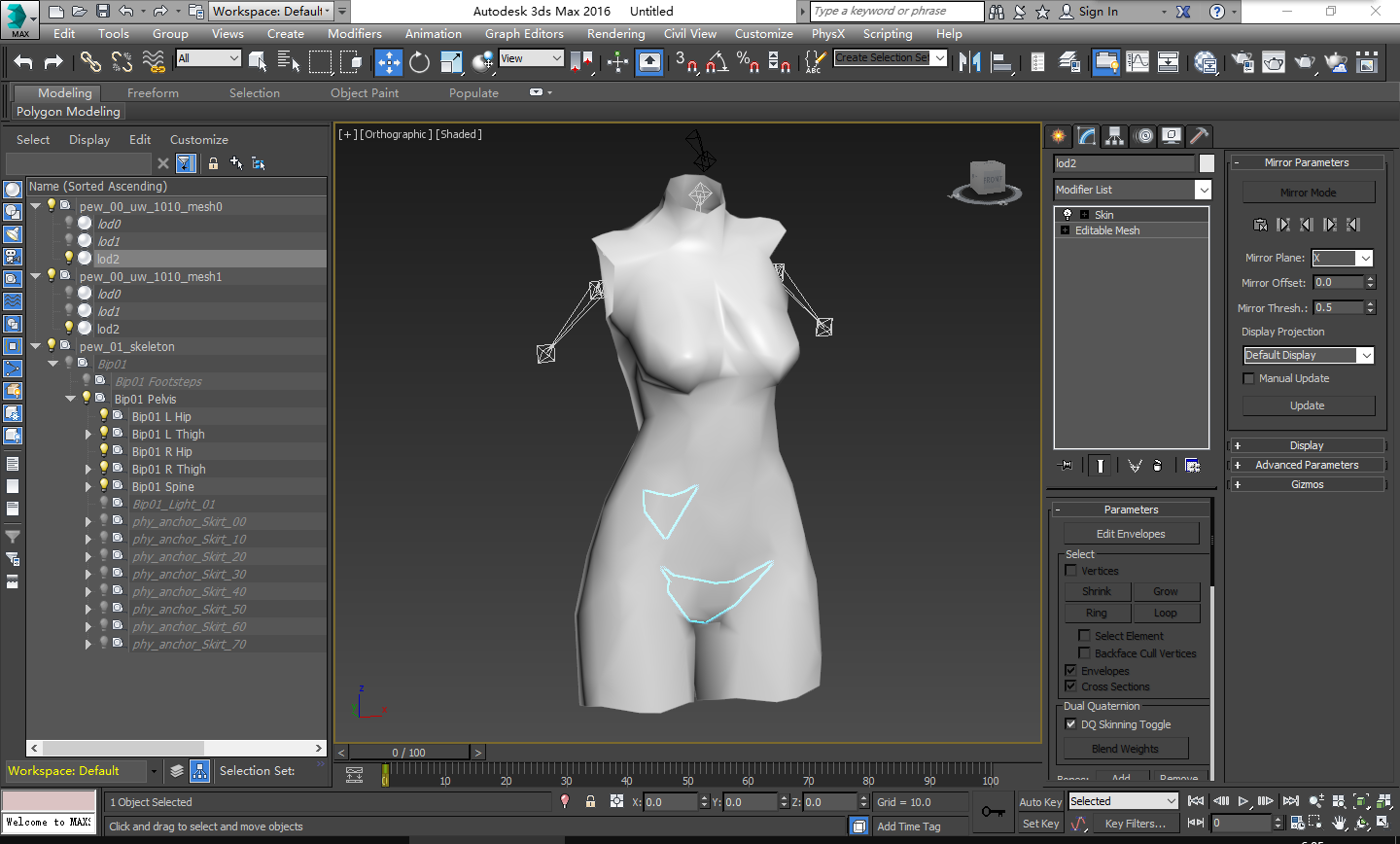The image size is (1400, 844).
Task: Enable the Backface Cull Vertices checkbox
Action: click(1084, 653)
